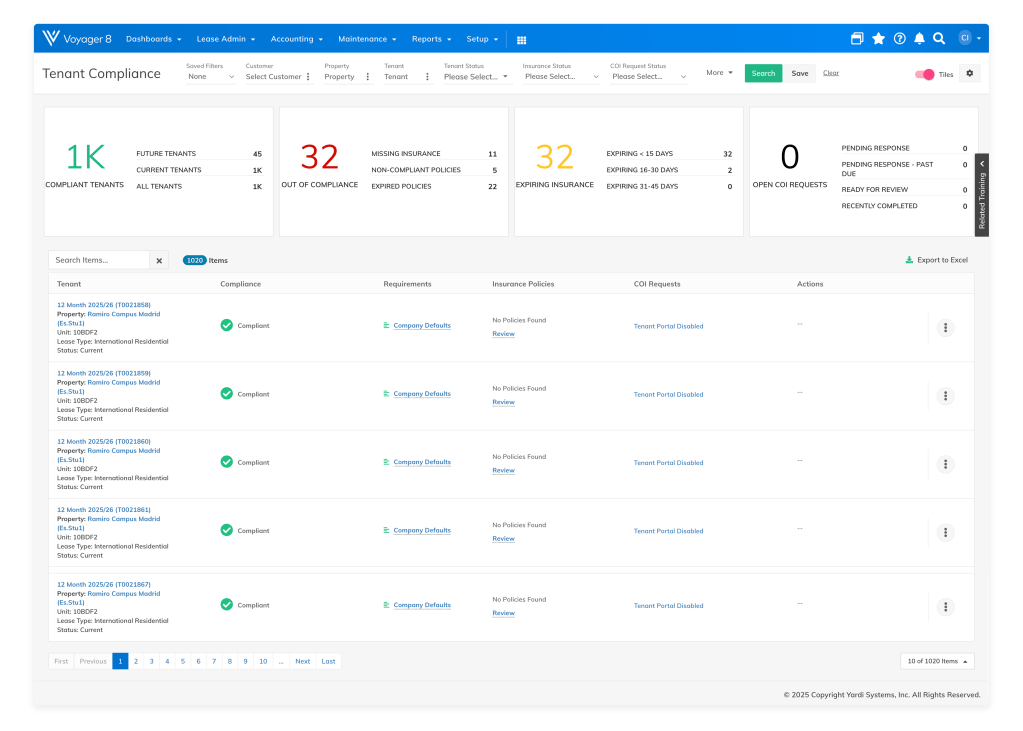This screenshot has width=1023, height=731.
Task: Go to page 3 in pagination
Action: pyautogui.click(x=151, y=661)
